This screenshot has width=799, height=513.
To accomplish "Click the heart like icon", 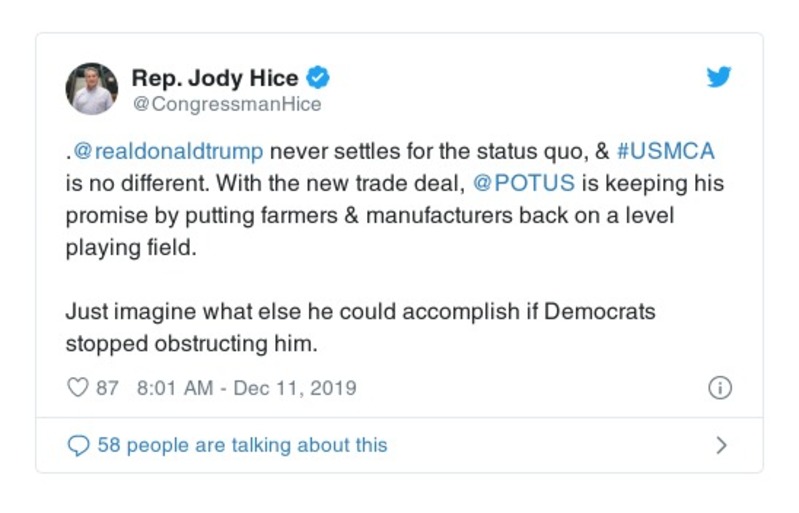I will (78, 388).
